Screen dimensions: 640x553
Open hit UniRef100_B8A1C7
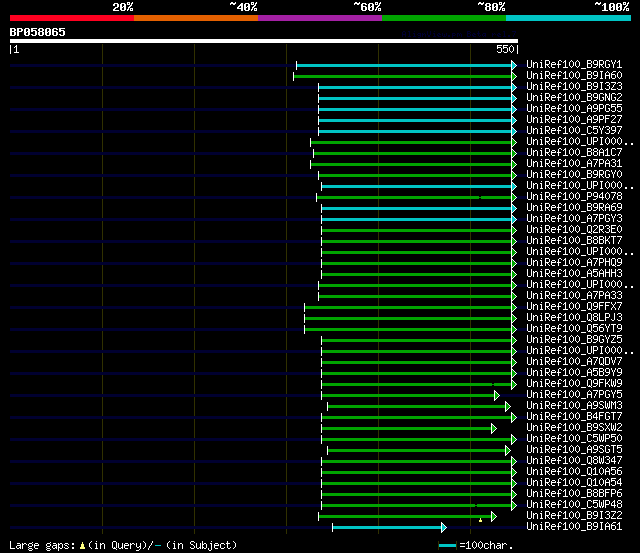(x=574, y=153)
